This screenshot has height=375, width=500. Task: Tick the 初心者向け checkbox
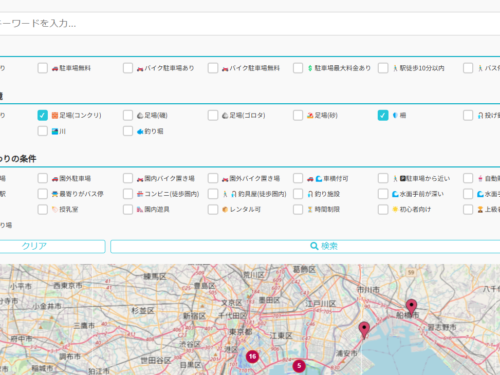coord(383,210)
